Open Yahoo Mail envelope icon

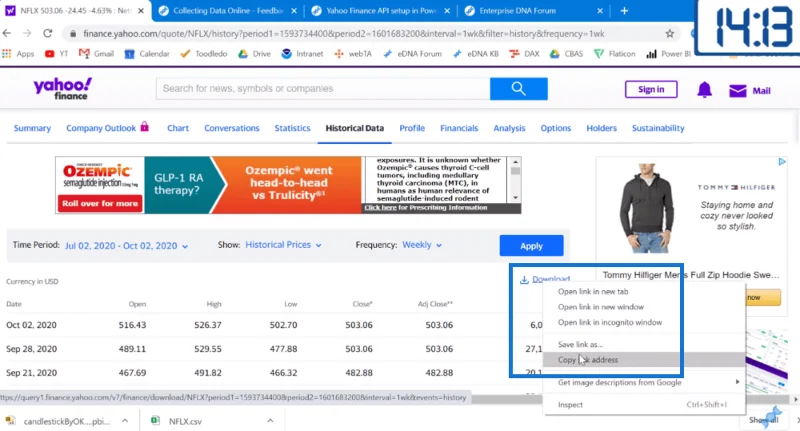tap(738, 91)
